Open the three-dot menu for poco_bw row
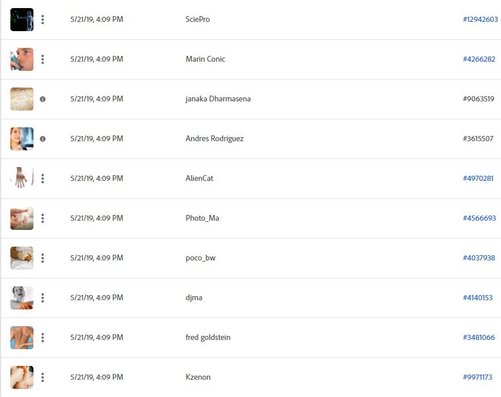The image size is (501, 397). coord(43,258)
